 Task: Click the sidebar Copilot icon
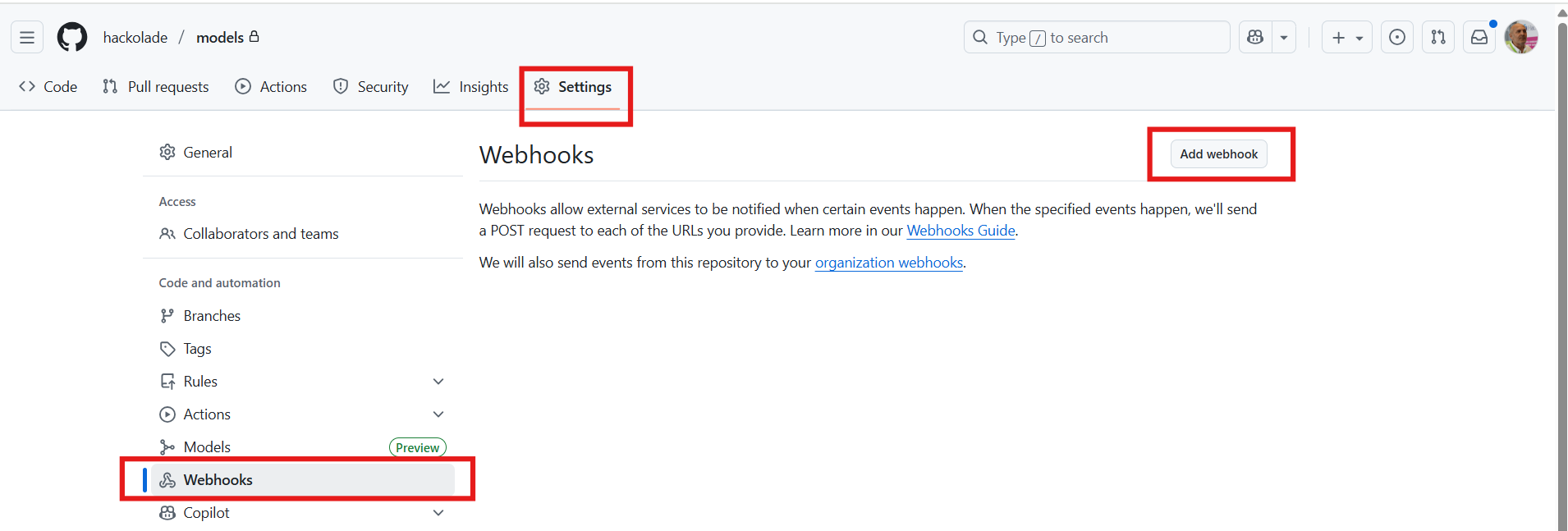coord(167,513)
